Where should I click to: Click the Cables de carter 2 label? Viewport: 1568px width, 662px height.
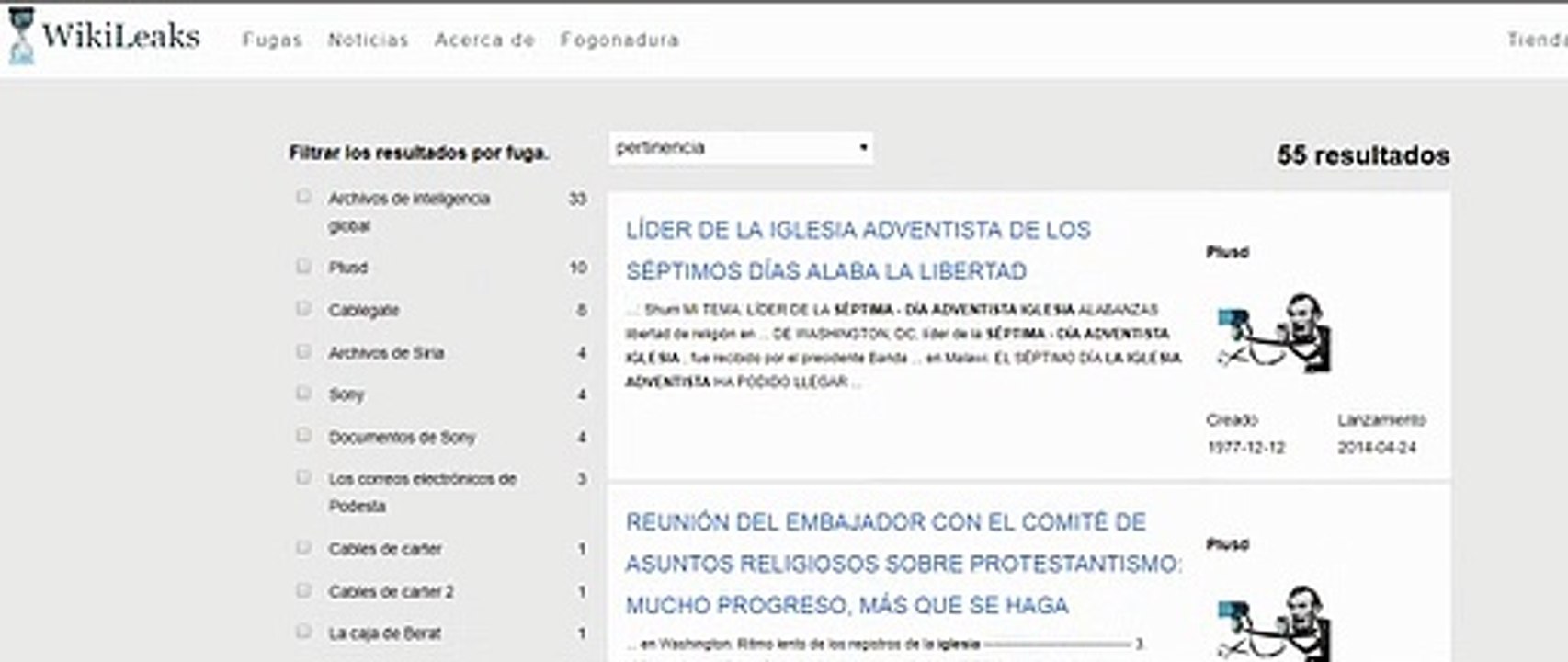[x=391, y=591]
